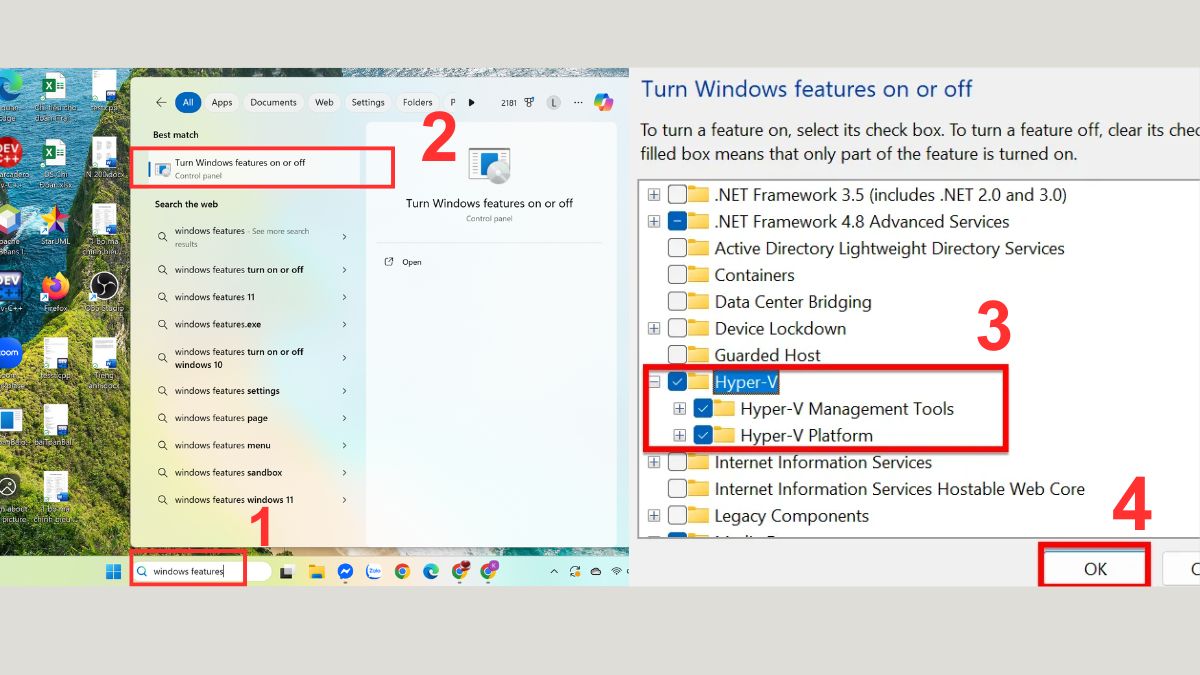This screenshot has width=1200, height=675.
Task: Click OK in Windows Features dialog
Action: point(1095,568)
